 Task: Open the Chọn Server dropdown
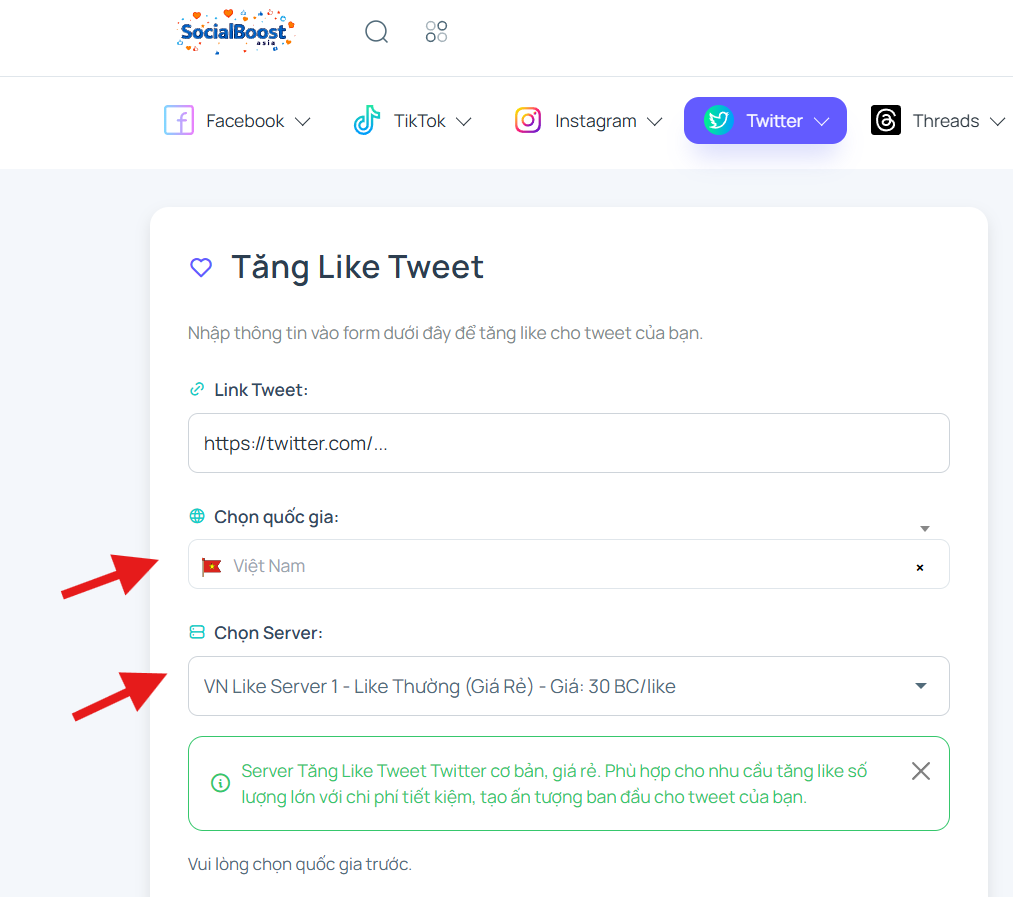point(569,686)
